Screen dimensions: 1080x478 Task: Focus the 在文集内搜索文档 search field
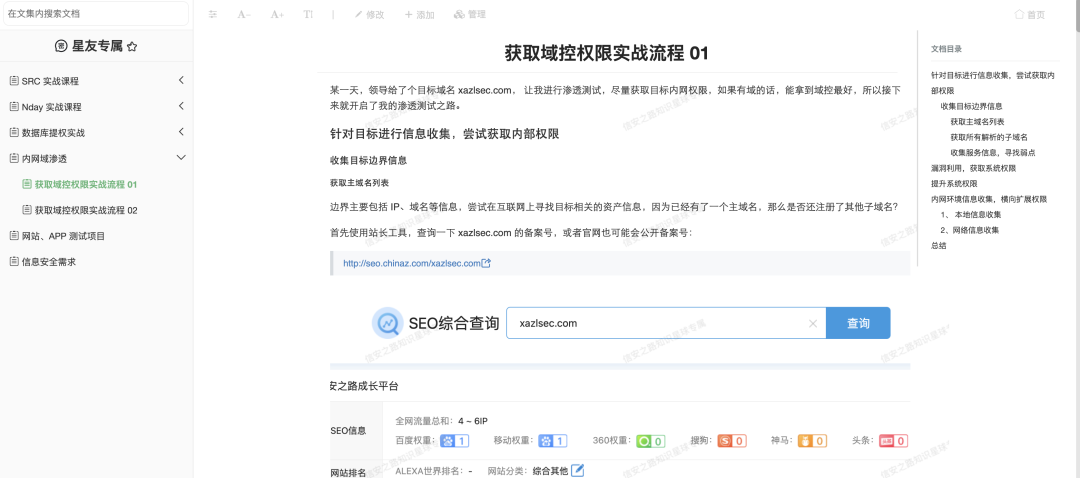click(x=96, y=14)
